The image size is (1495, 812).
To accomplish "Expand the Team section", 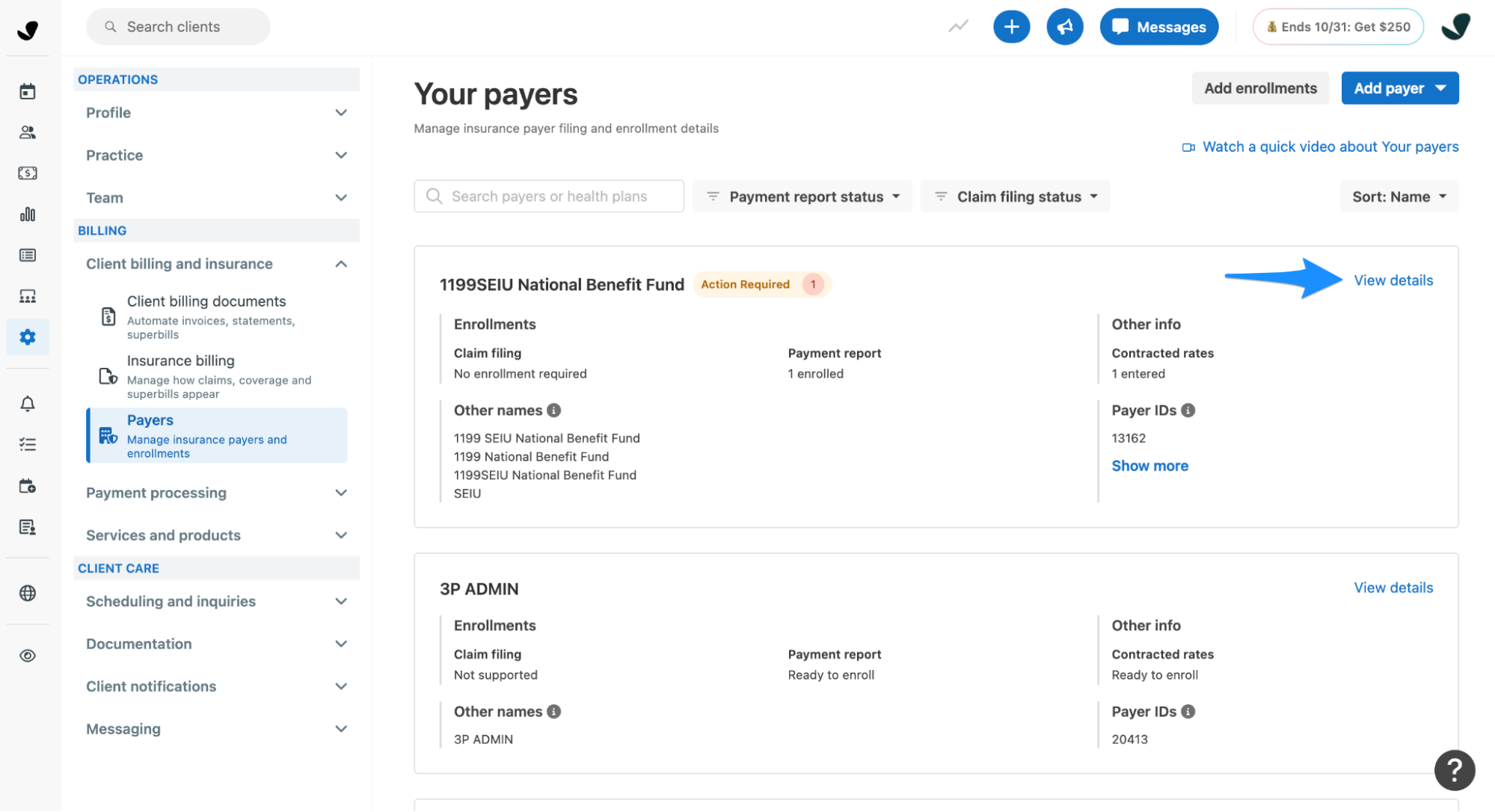I will (x=216, y=198).
